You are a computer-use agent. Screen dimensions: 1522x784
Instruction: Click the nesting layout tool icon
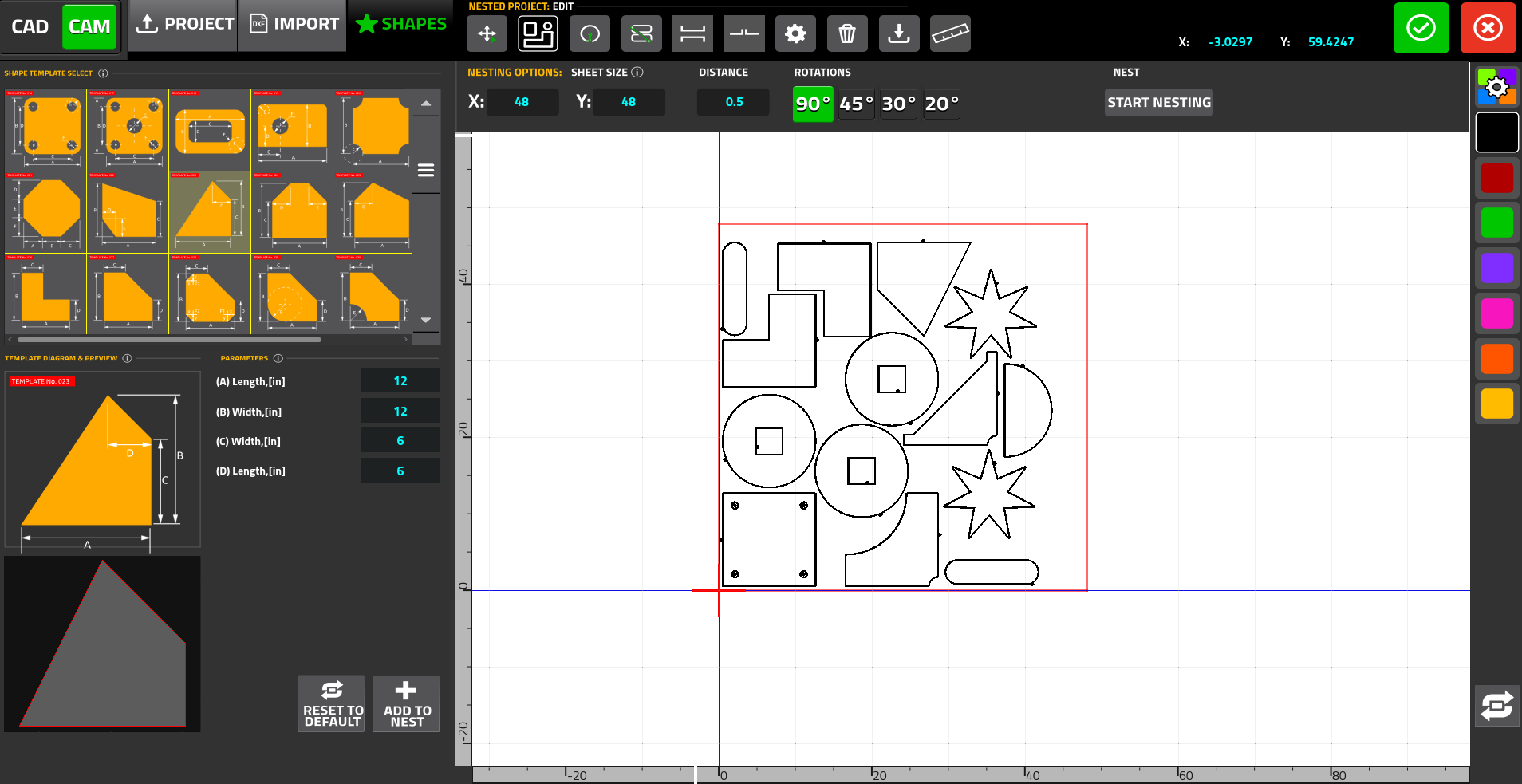click(x=538, y=33)
